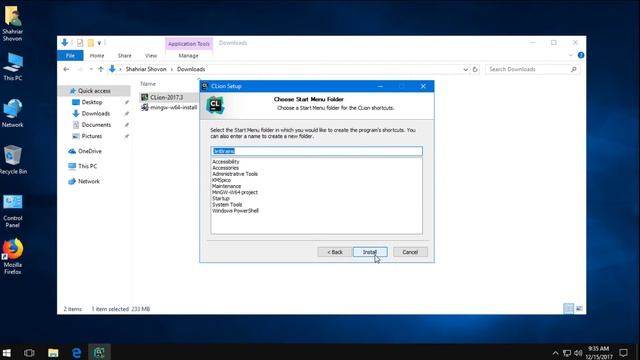Open File Explorer from taskbar
The width and height of the screenshot is (640, 360).
[53, 353]
